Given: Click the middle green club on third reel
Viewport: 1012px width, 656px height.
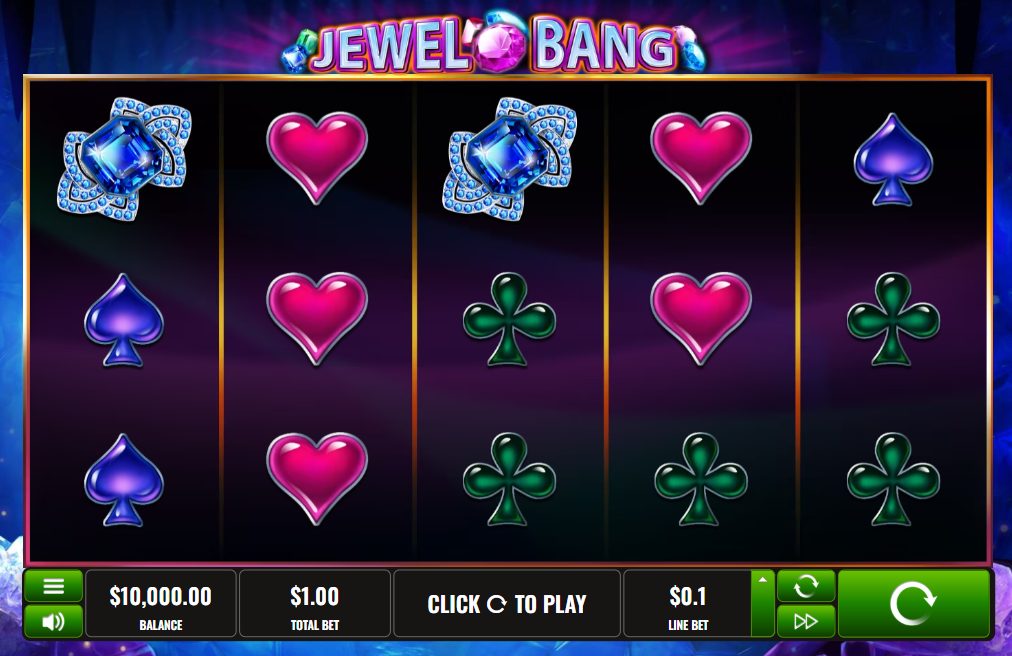Looking at the screenshot, I should (x=509, y=319).
